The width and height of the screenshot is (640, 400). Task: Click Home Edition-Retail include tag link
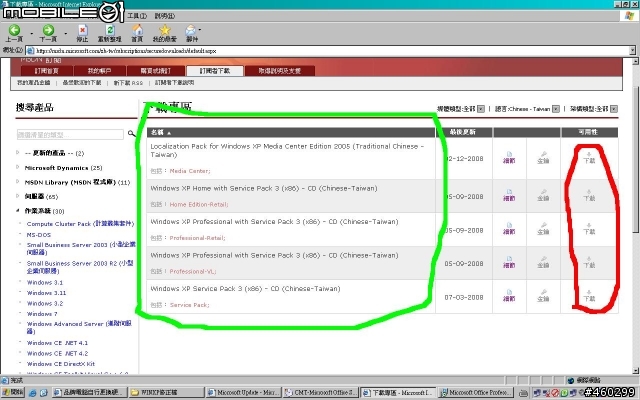point(199,204)
